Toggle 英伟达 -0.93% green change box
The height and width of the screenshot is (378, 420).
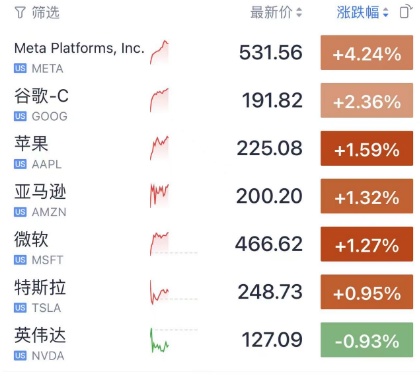[x=367, y=340]
